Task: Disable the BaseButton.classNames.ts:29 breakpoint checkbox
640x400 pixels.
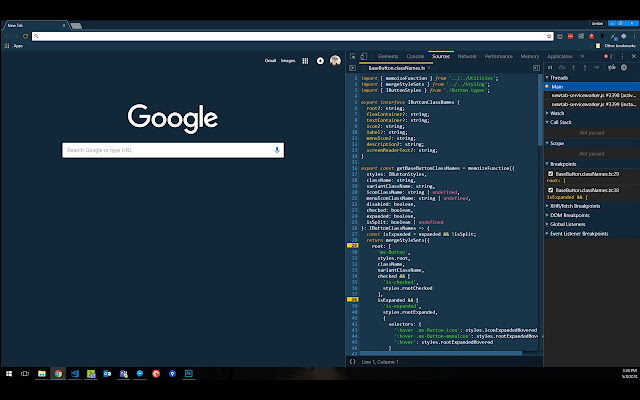Action: coord(550,174)
